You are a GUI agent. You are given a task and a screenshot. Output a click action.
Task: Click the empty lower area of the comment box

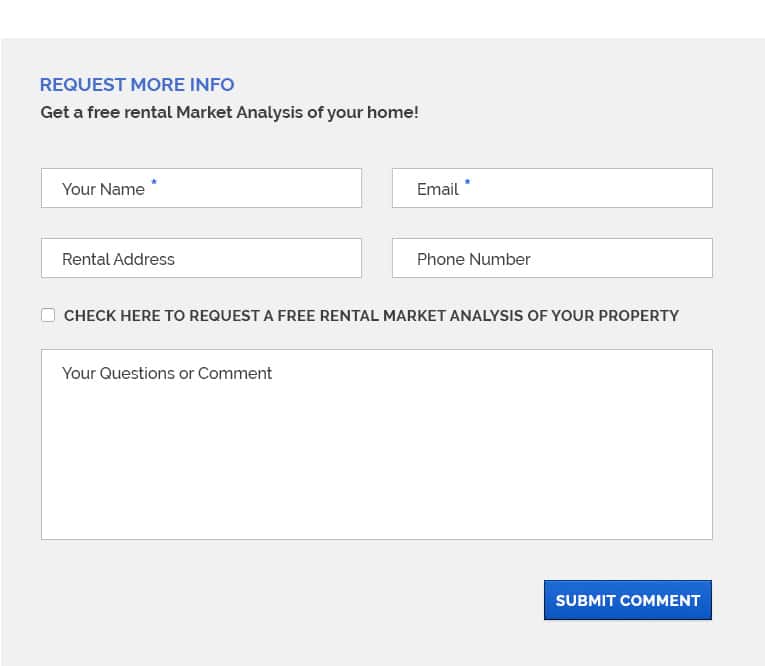(377, 478)
